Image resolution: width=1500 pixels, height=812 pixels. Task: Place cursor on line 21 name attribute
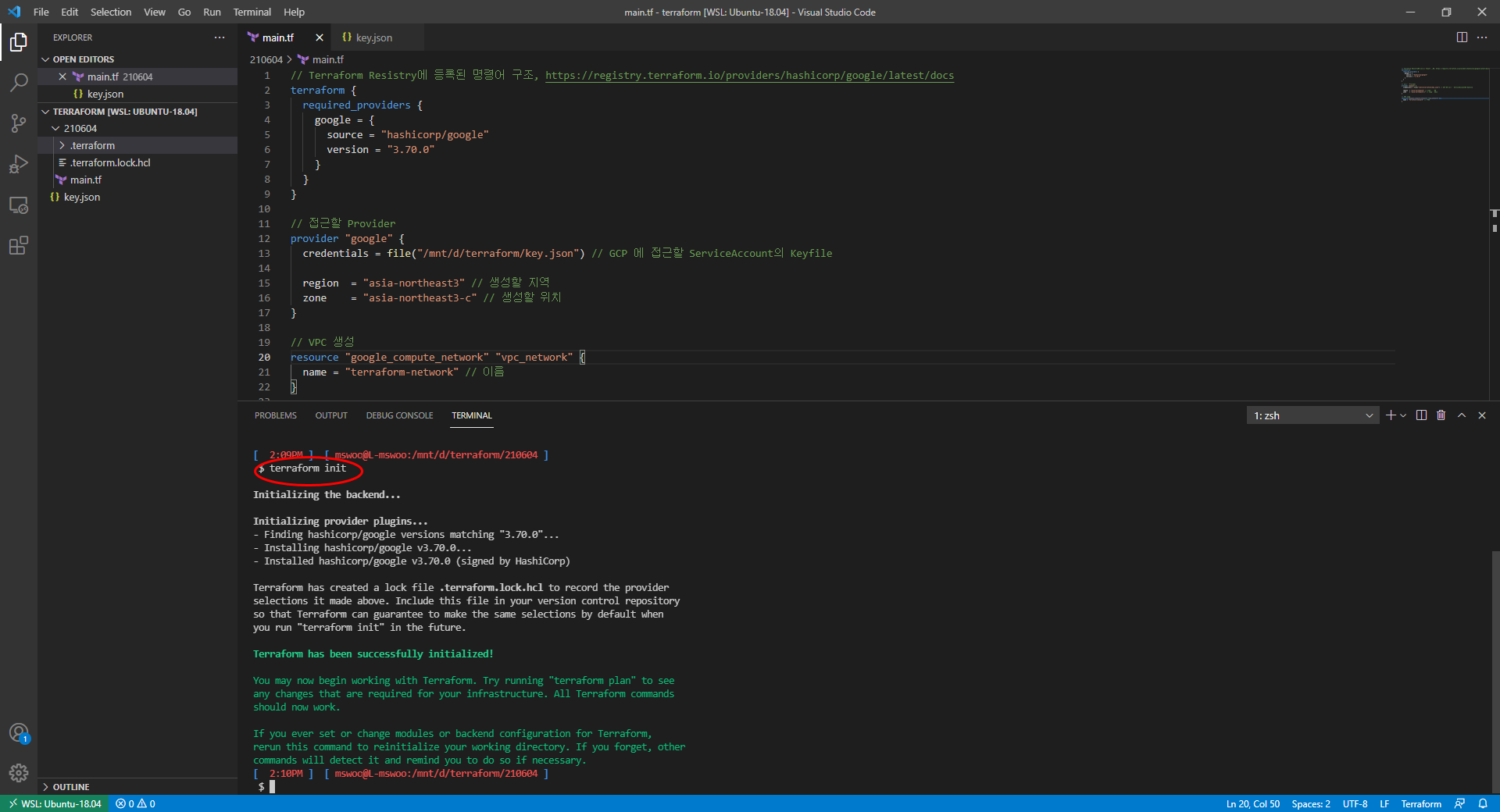click(315, 372)
